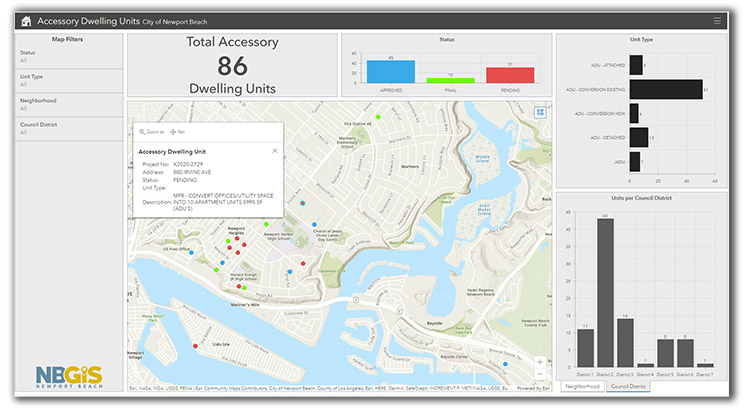This screenshot has width=750, height=412.
Task: Zoom out on the map
Action: [x=541, y=374]
